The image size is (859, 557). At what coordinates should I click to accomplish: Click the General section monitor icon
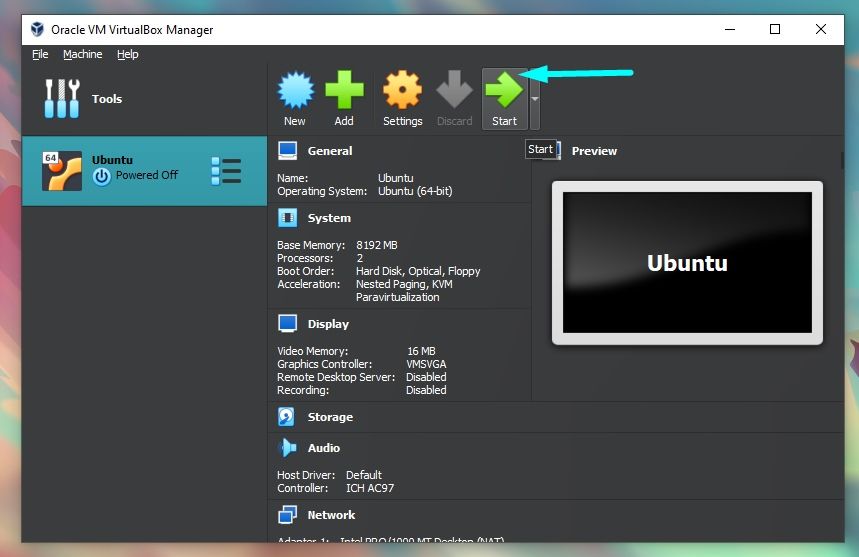(x=288, y=151)
